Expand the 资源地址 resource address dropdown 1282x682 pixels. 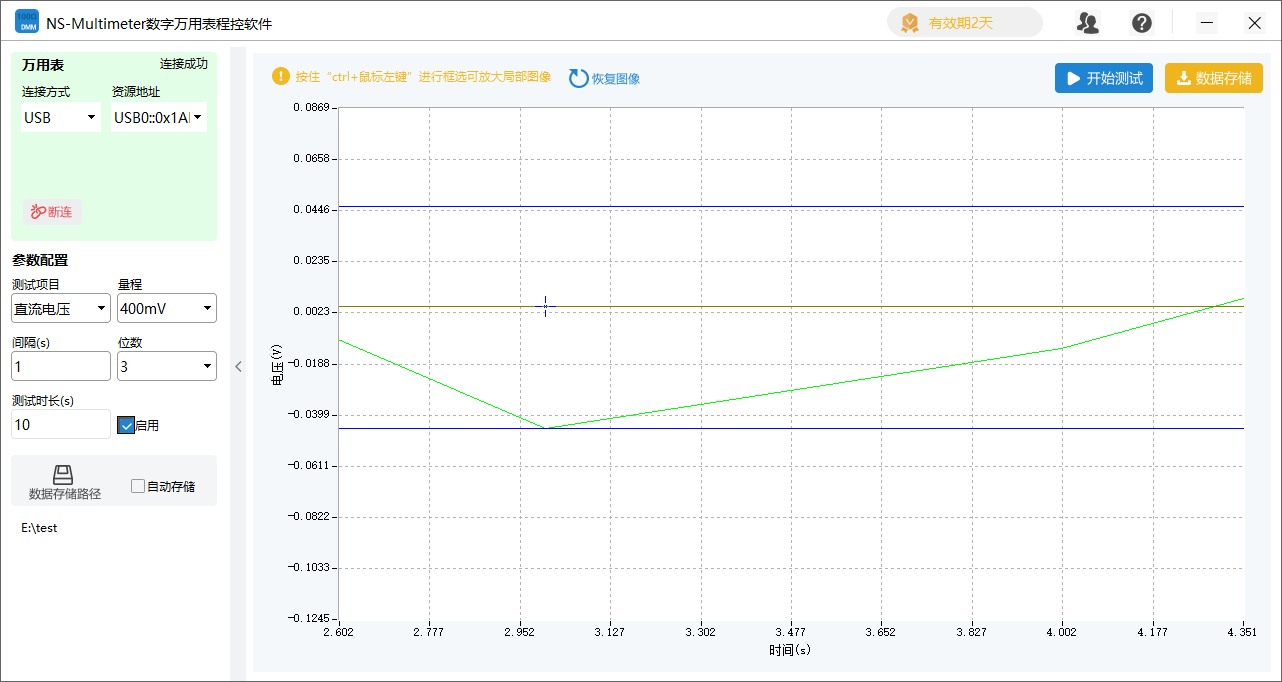point(159,117)
